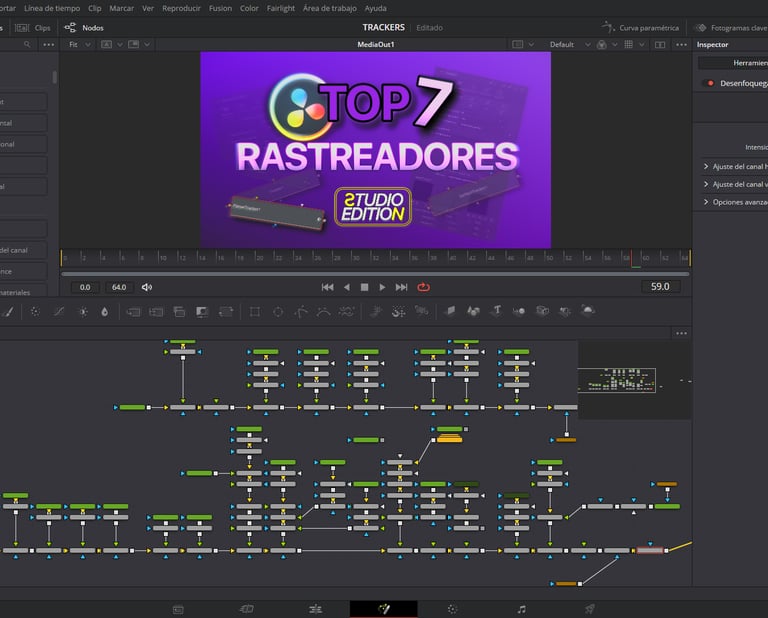Click the render range bar below ruler
Image resolution: width=768 pixels, height=618 pixels.
click(375, 274)
